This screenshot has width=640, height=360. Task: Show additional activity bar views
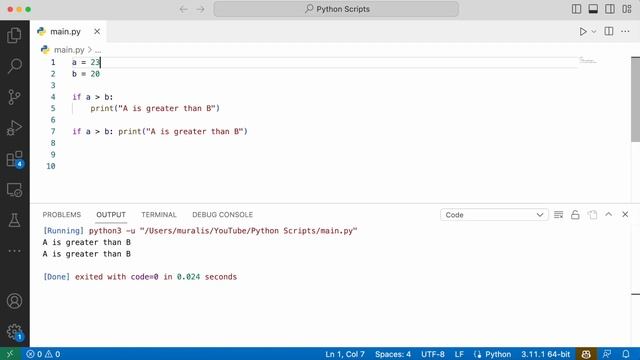click(14, 251)
